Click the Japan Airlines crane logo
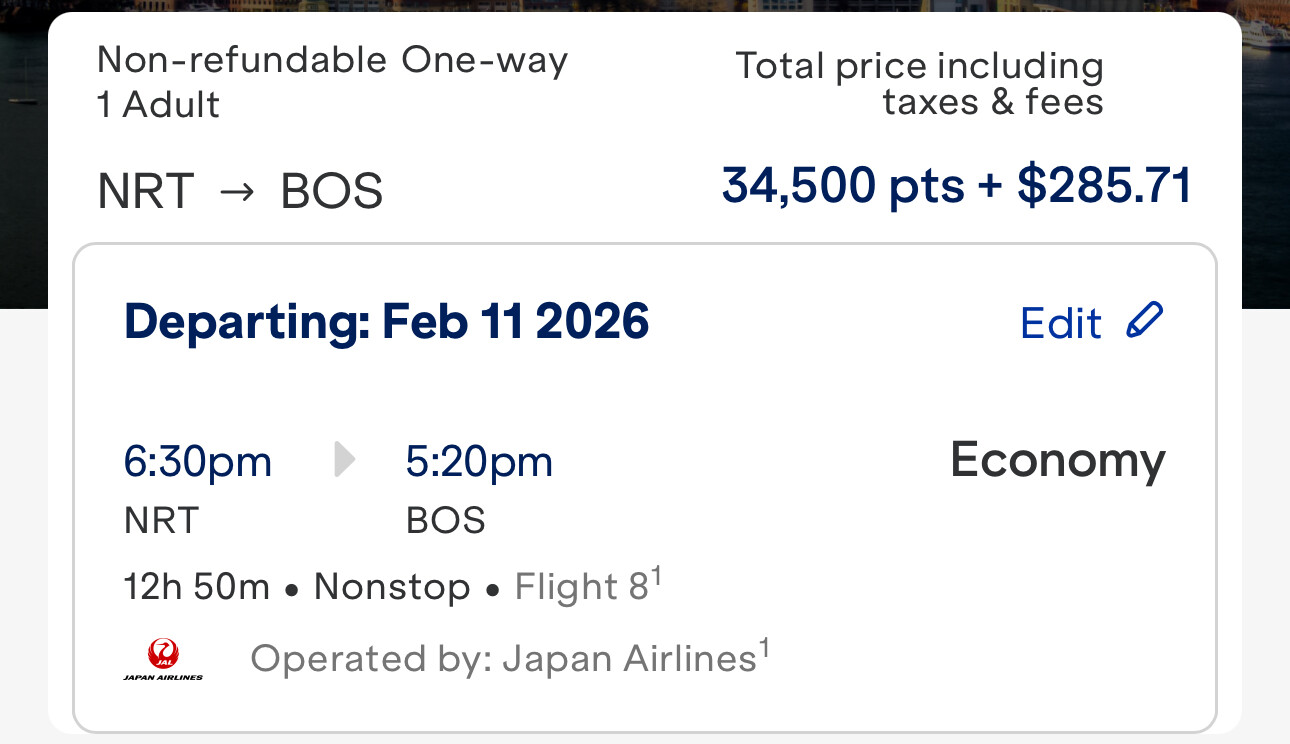Viewport: 1290px width, 744px height. tap(162, 660)
